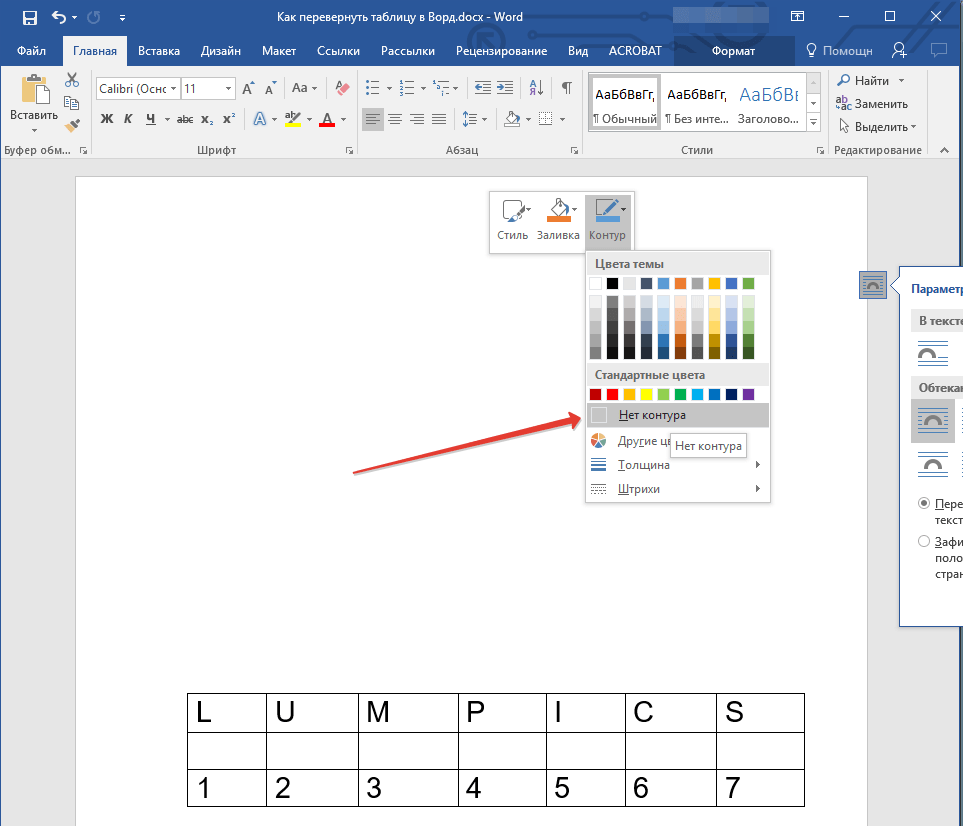Viewport: 963px width, 826px height.
Task: Switch to the Вставка ribbon tab
Action: pos(159,51)
